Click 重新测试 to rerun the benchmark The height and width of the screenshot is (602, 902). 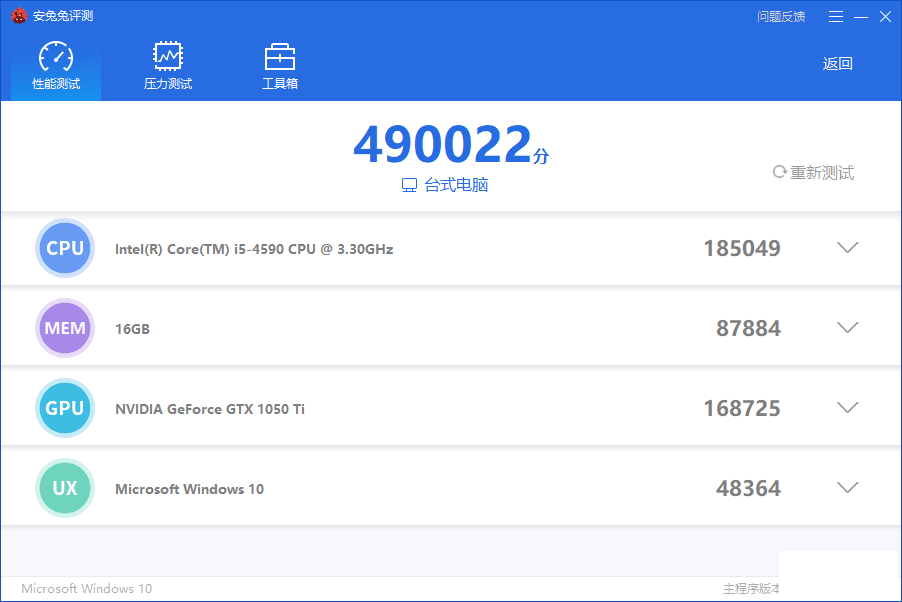click(x=813, y=172)
